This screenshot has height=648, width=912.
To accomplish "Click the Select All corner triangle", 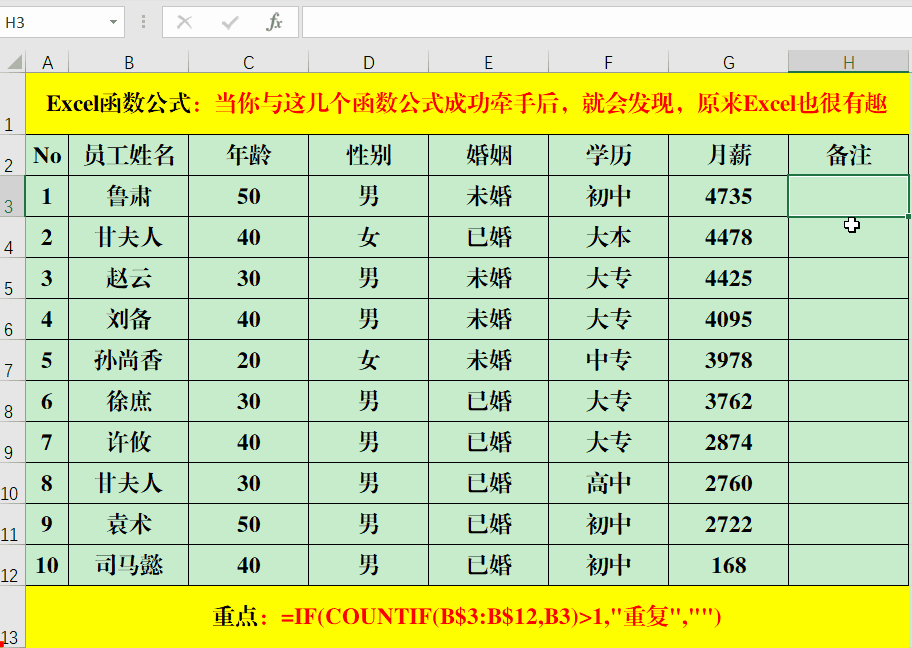I will (x=13, y=61).
